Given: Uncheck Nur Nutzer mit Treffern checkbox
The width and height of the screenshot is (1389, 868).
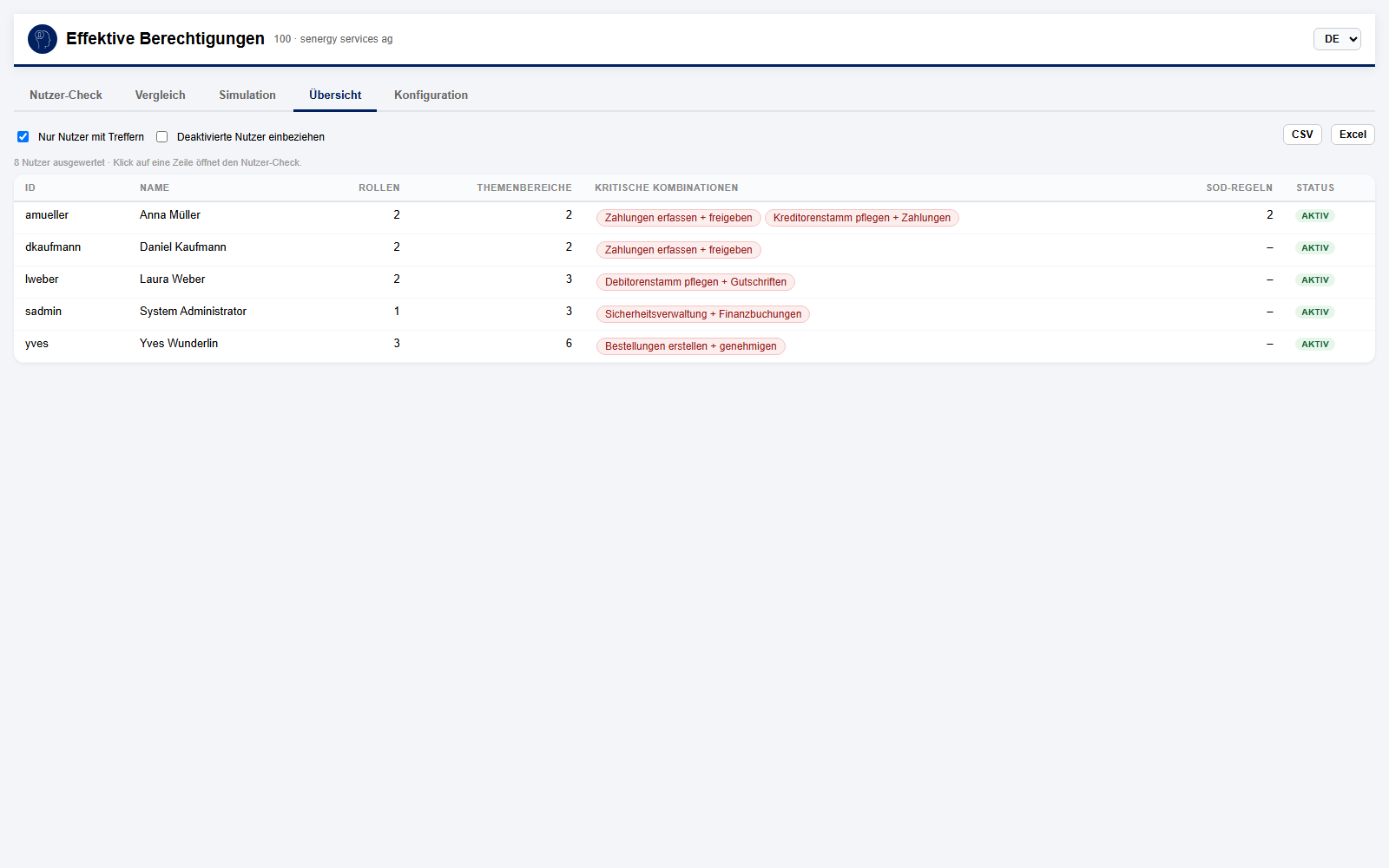Looking at the screenshot, I should coord(23,137).
